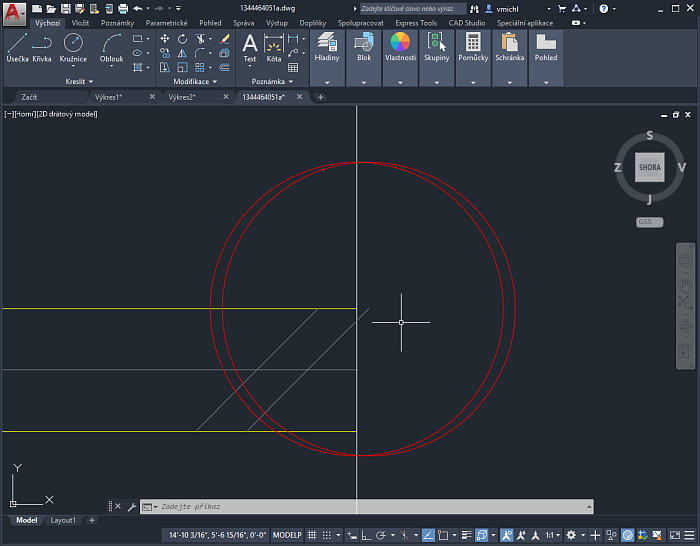Pick the Oblouk arc tool
The height and width of the screenshot is (546, 700).
[112, 46]
